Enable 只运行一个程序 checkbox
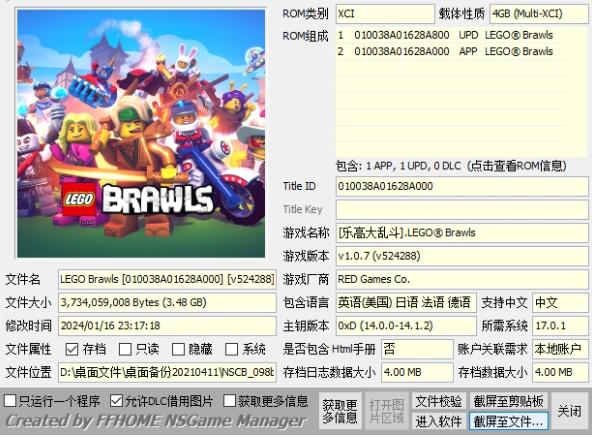Screen dimensions: 592x438 click(10, 401)
